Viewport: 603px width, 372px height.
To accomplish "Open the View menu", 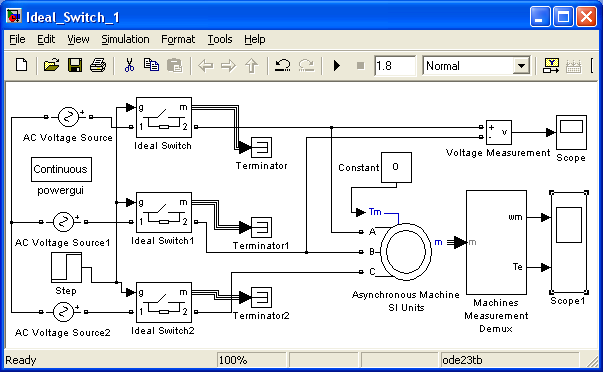I will click(x=78, y=39).
